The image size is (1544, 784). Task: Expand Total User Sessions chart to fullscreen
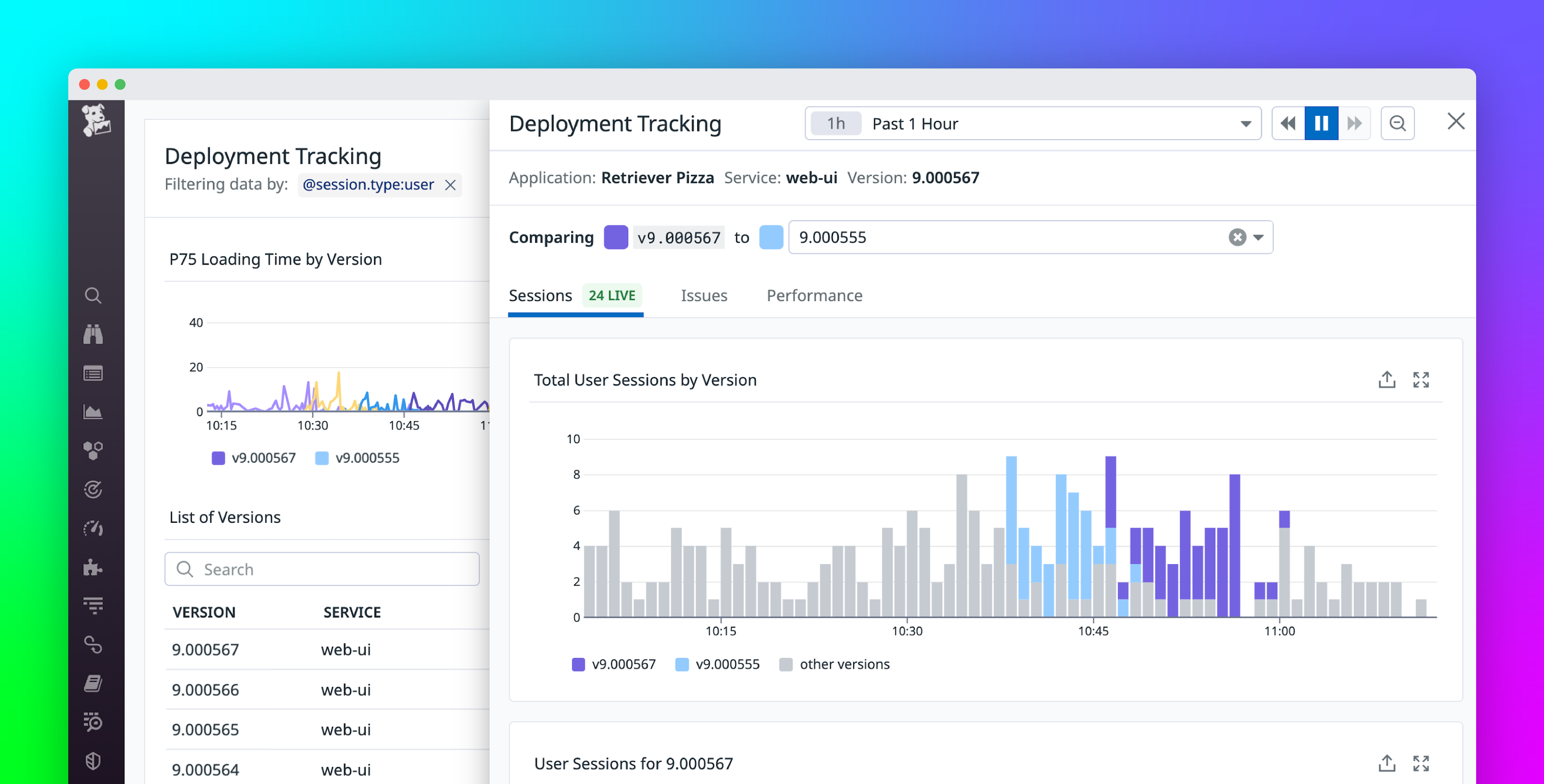point(1421,379)
